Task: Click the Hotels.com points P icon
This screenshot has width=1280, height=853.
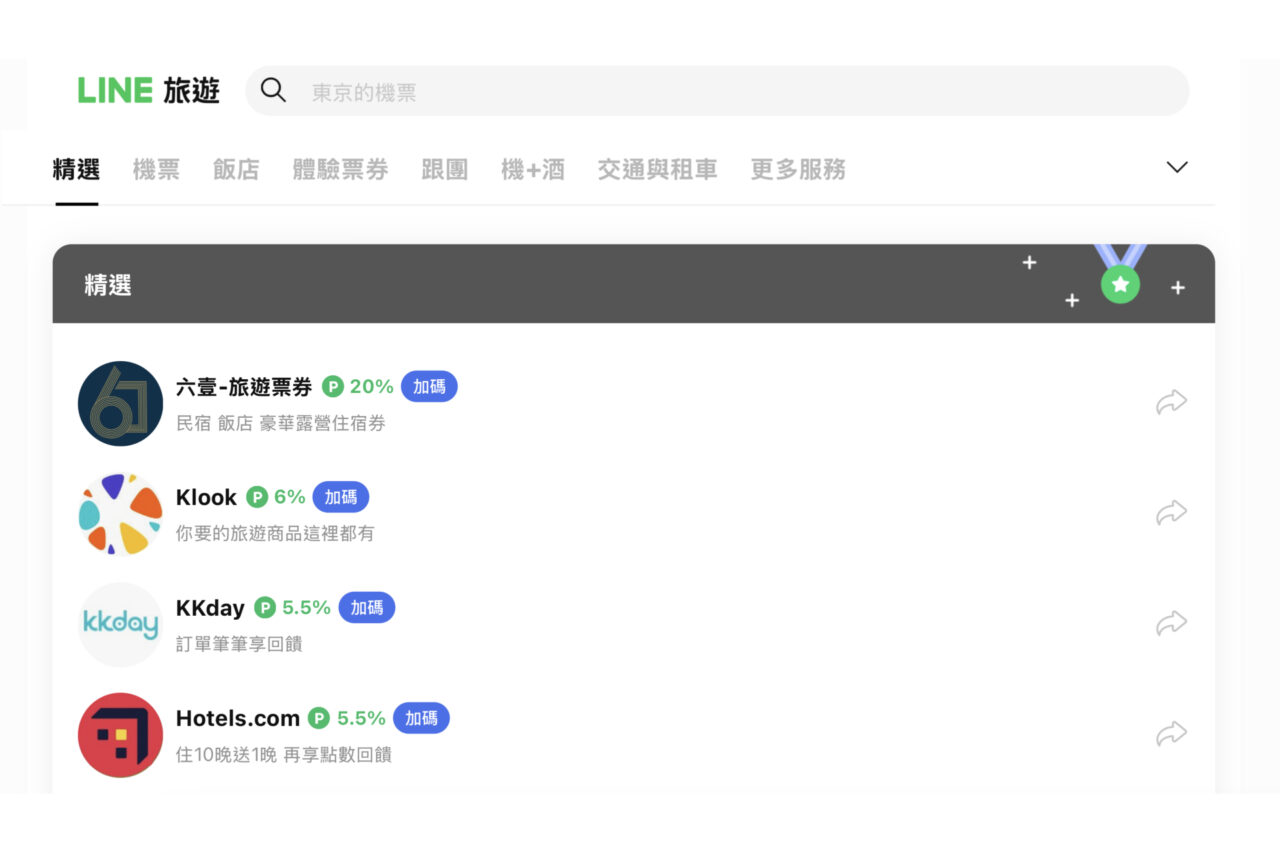Action: point(319,718)
